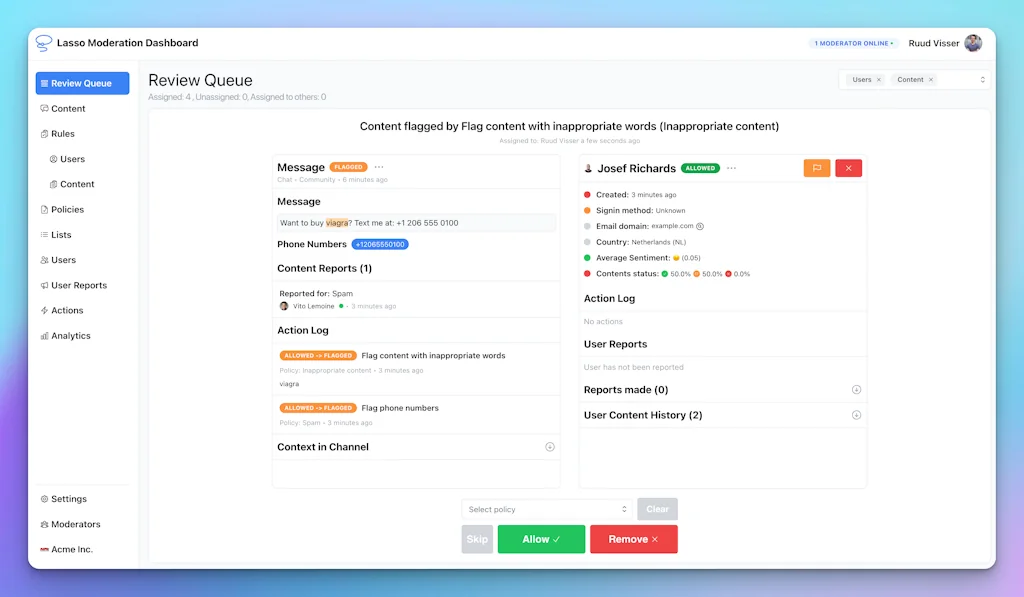Click 'Contents status' percentages row
Viewport: 1024px width, 597px height.
tap(667, 274)
